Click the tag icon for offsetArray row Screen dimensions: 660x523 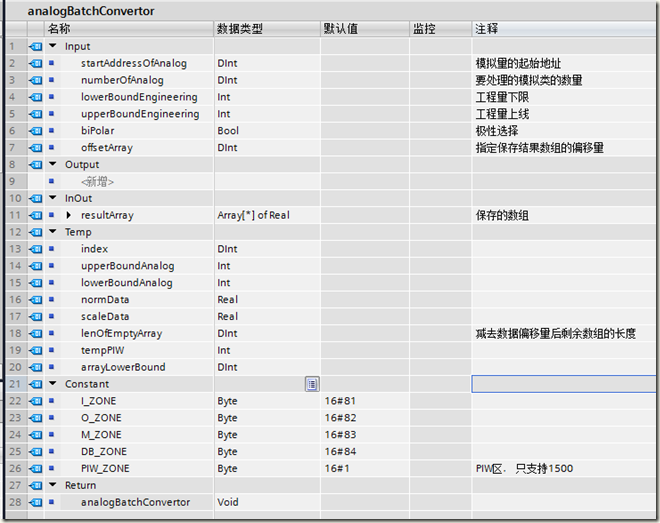[36, 148]
